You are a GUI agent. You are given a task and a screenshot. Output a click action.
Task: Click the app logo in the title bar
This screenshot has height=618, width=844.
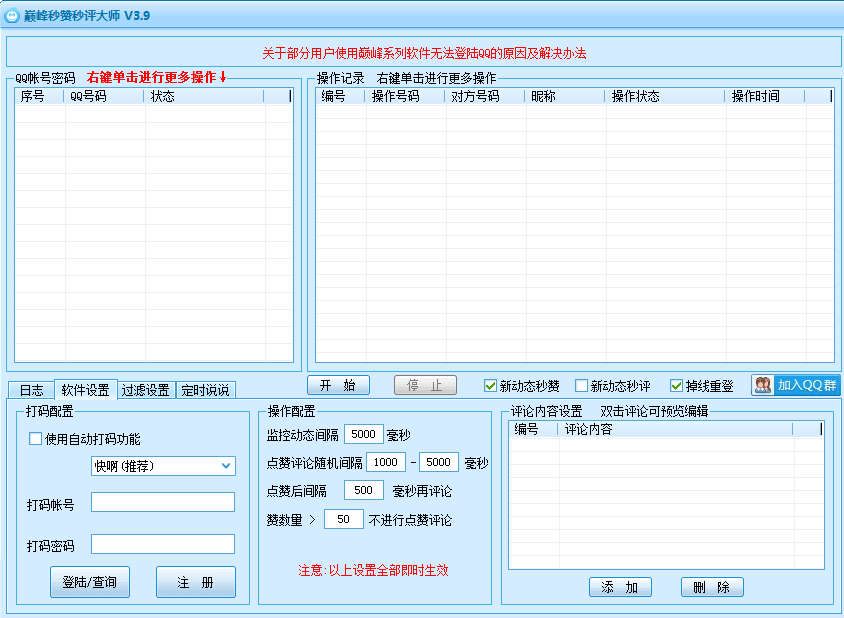12,13
